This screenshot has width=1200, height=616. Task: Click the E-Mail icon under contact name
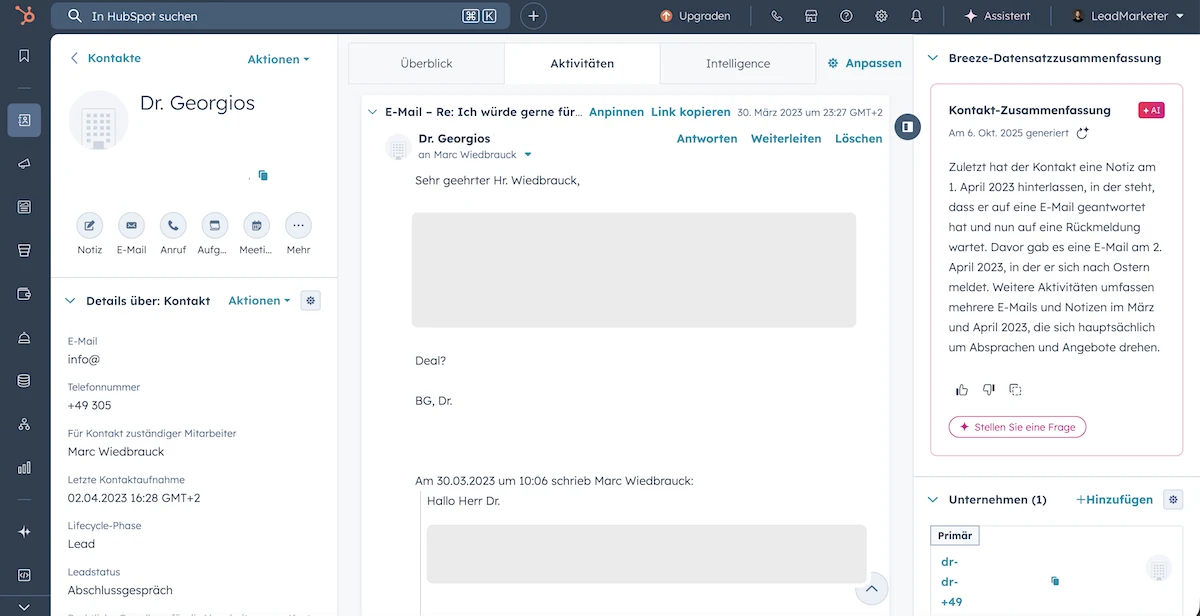[x=131, y=226]
